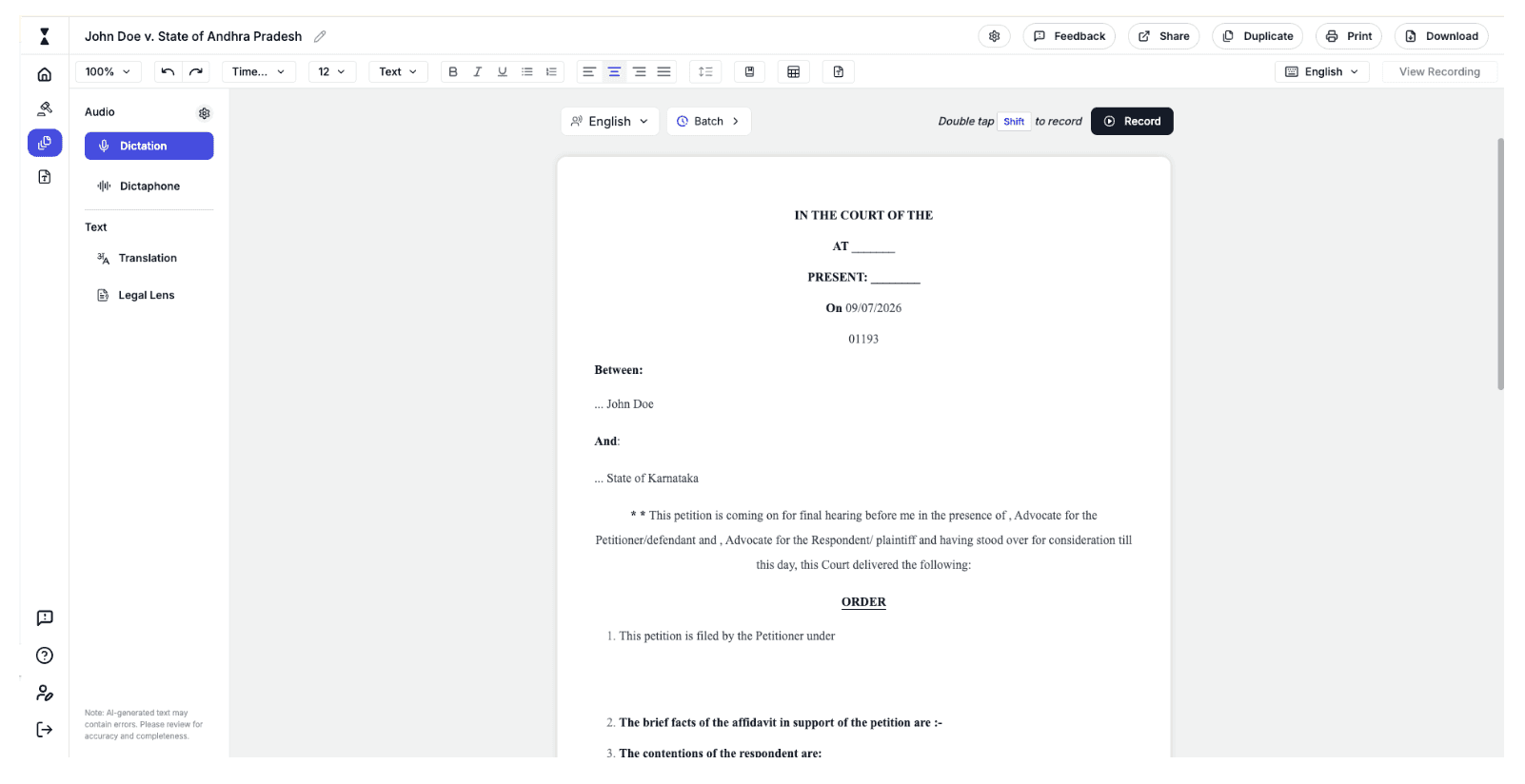Click the save disk icon in toolbar
The image size is (1525, 784).
click(749, 71)
